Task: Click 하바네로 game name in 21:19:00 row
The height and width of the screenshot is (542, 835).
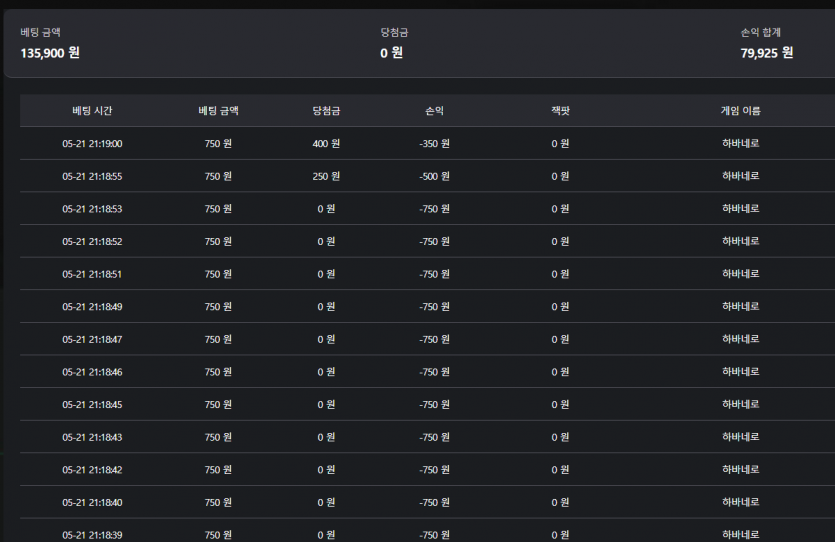Action: [740, 143]
